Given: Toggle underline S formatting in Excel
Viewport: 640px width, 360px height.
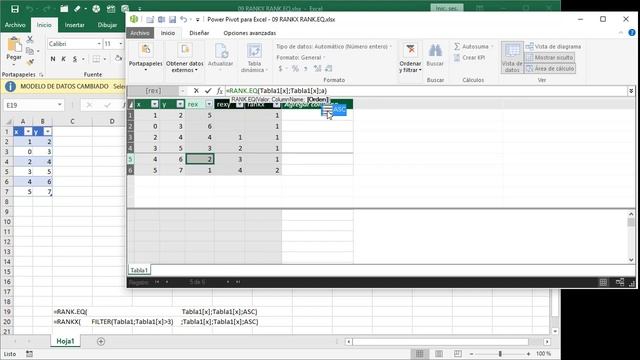Looking at the screenshot, I should 75,59.
